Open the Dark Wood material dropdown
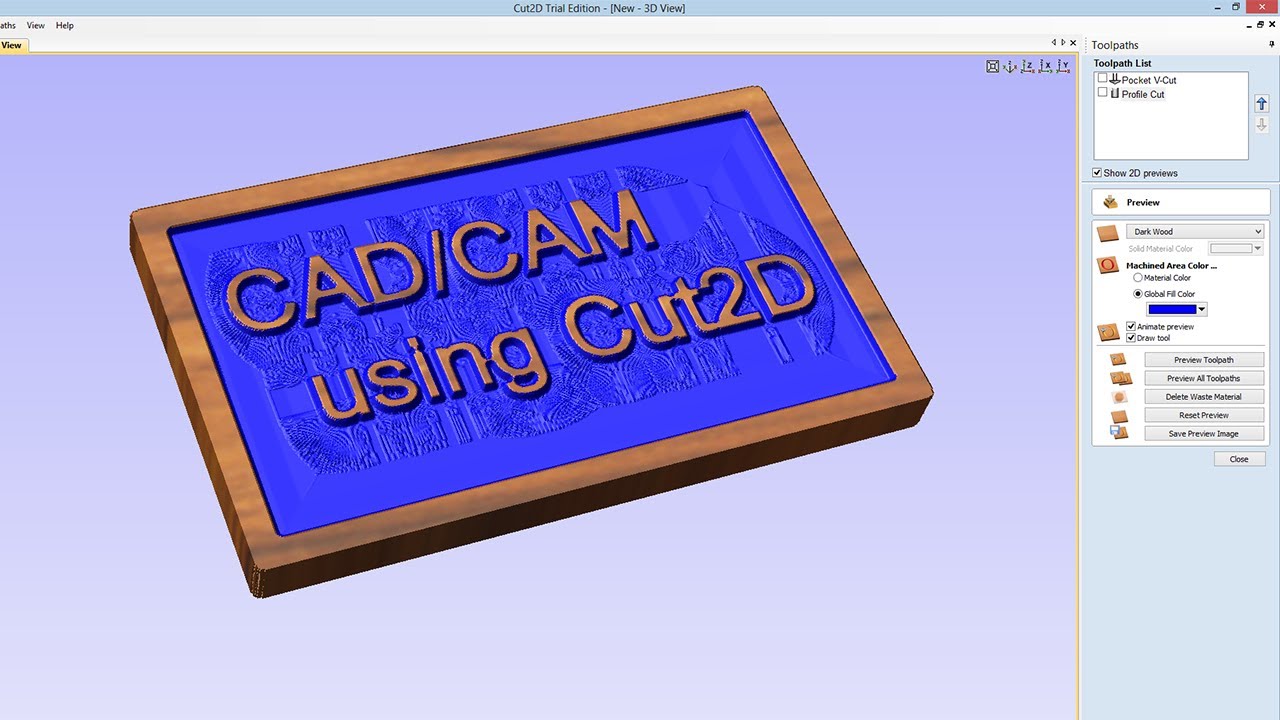This screenshot has height=720, width=1280. (x=1196, y=231)
